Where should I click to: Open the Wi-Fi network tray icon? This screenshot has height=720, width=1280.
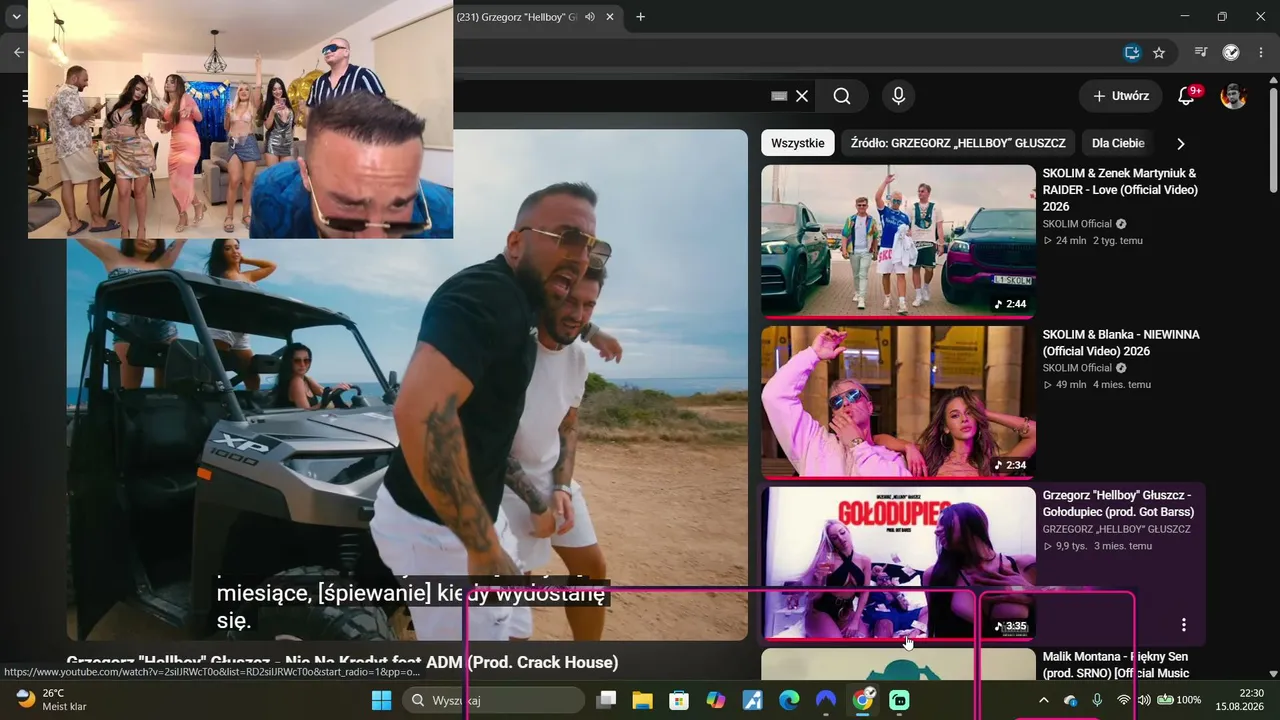click(x=1123, y=700)
